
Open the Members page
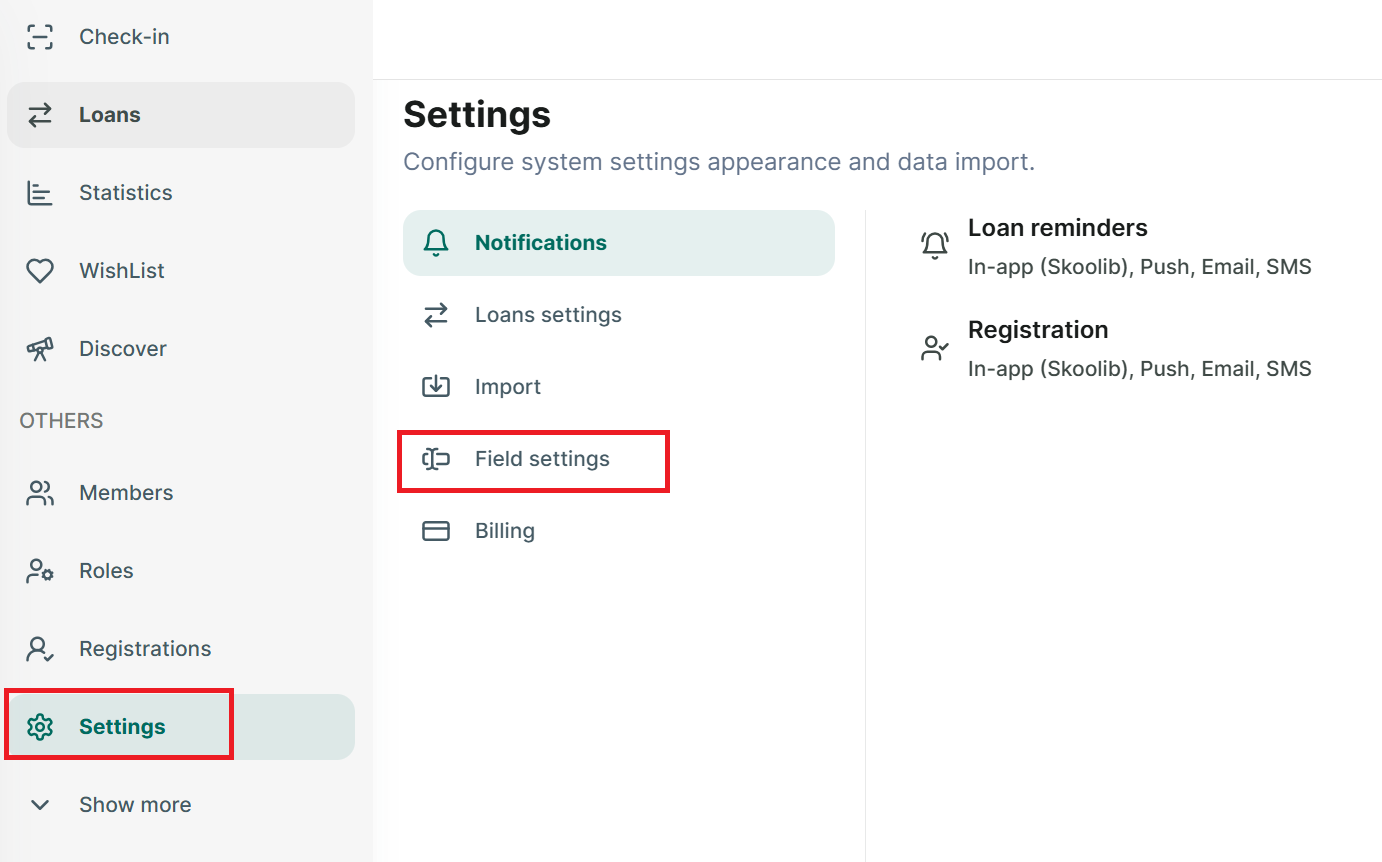coord(181,493)
